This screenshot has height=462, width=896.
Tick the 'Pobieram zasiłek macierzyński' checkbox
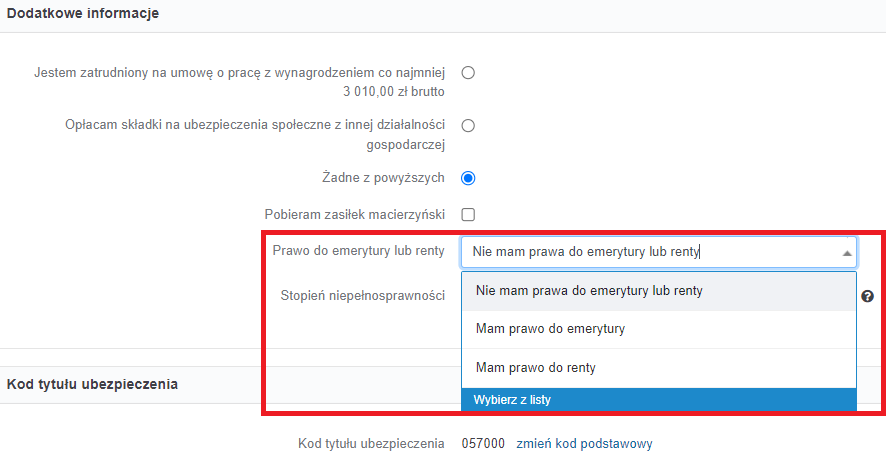click(x=468, y=214)
